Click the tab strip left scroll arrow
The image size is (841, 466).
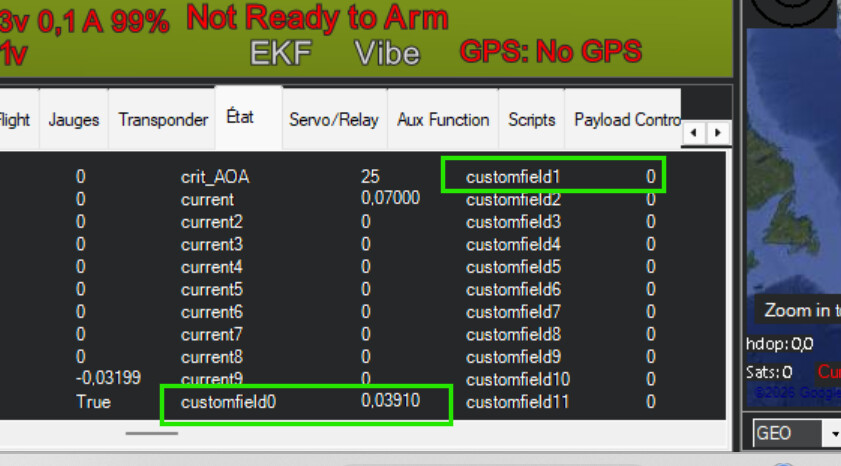pos(694,133)
